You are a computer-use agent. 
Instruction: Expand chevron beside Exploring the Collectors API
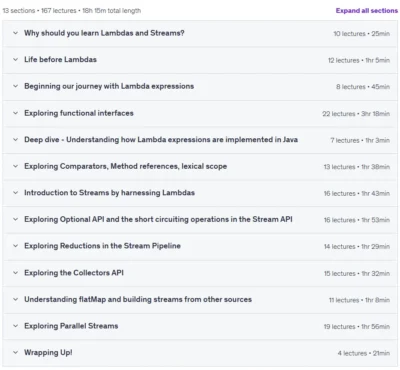coord(15,273)
